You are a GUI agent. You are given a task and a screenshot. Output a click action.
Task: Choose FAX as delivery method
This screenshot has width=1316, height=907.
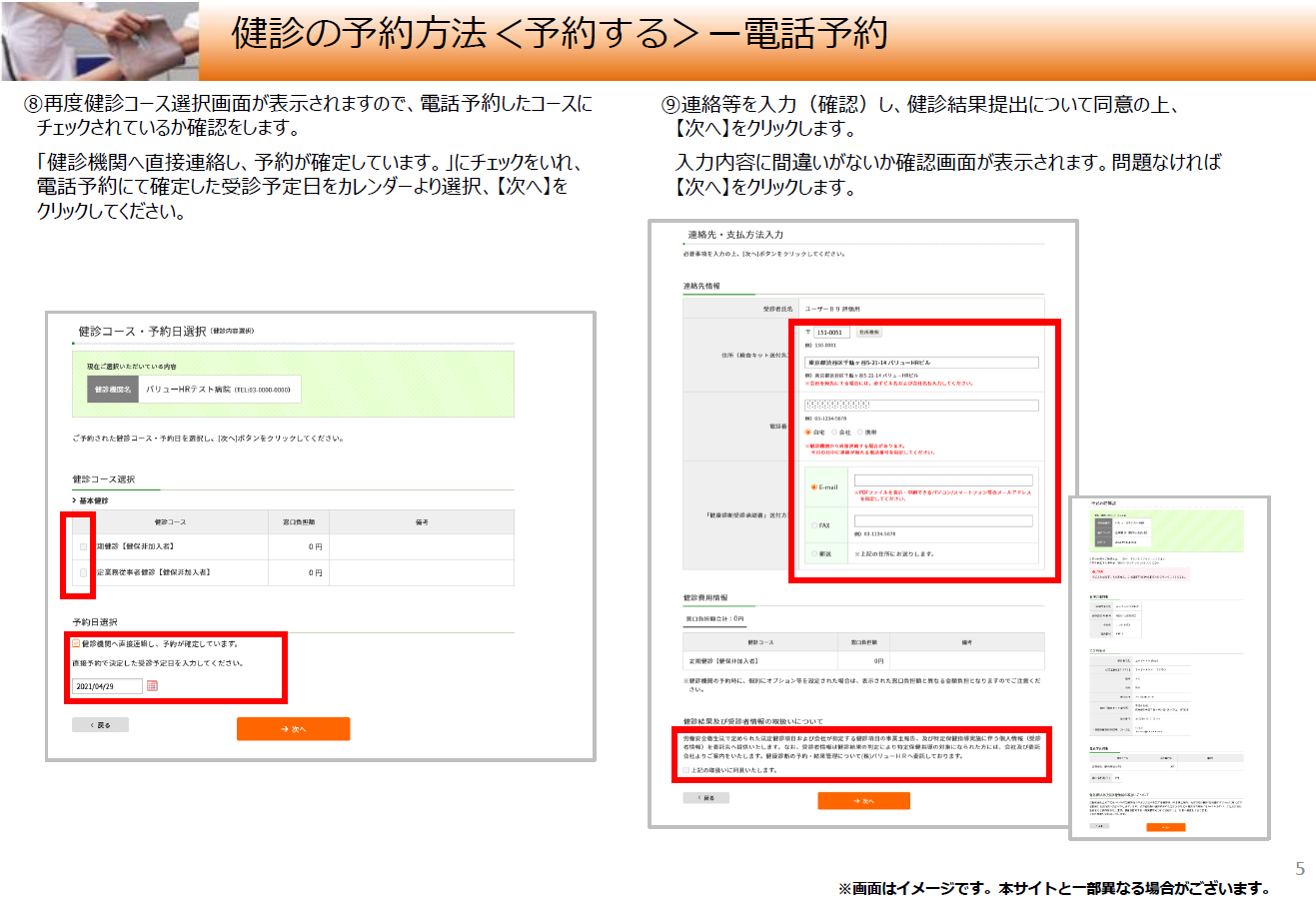click(814, 525)
